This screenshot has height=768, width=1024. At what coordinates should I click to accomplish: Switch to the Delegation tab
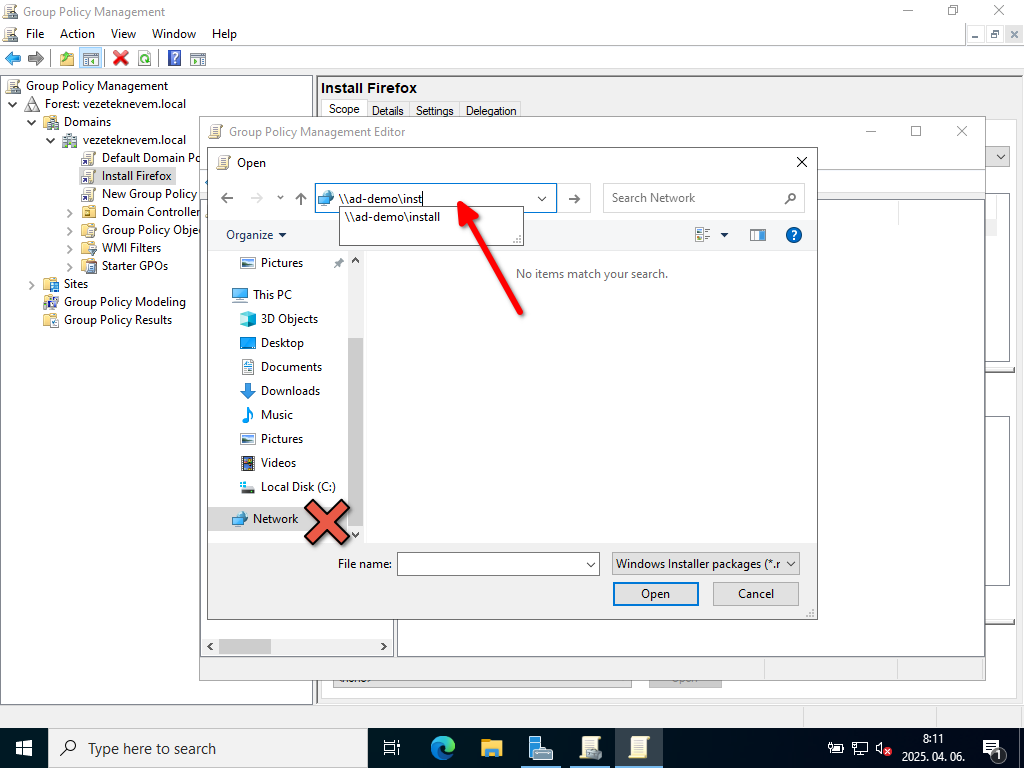(491, 111)
